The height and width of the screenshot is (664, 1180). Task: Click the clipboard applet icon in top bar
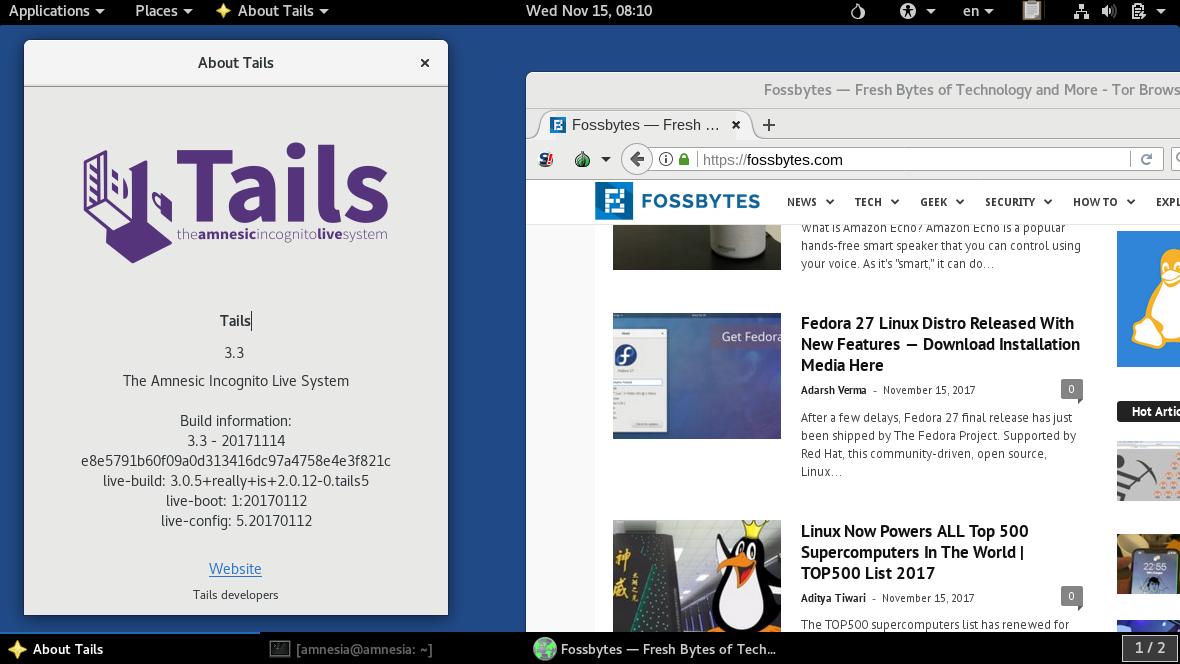click(1032, 11)
